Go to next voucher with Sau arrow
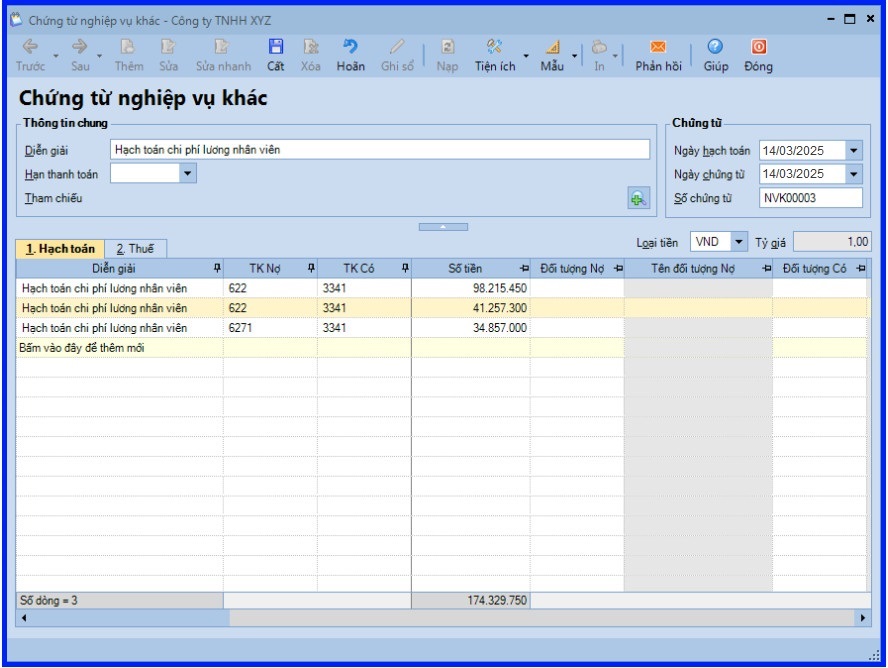The width and height of the screenshot is (888, 668). 79,46
